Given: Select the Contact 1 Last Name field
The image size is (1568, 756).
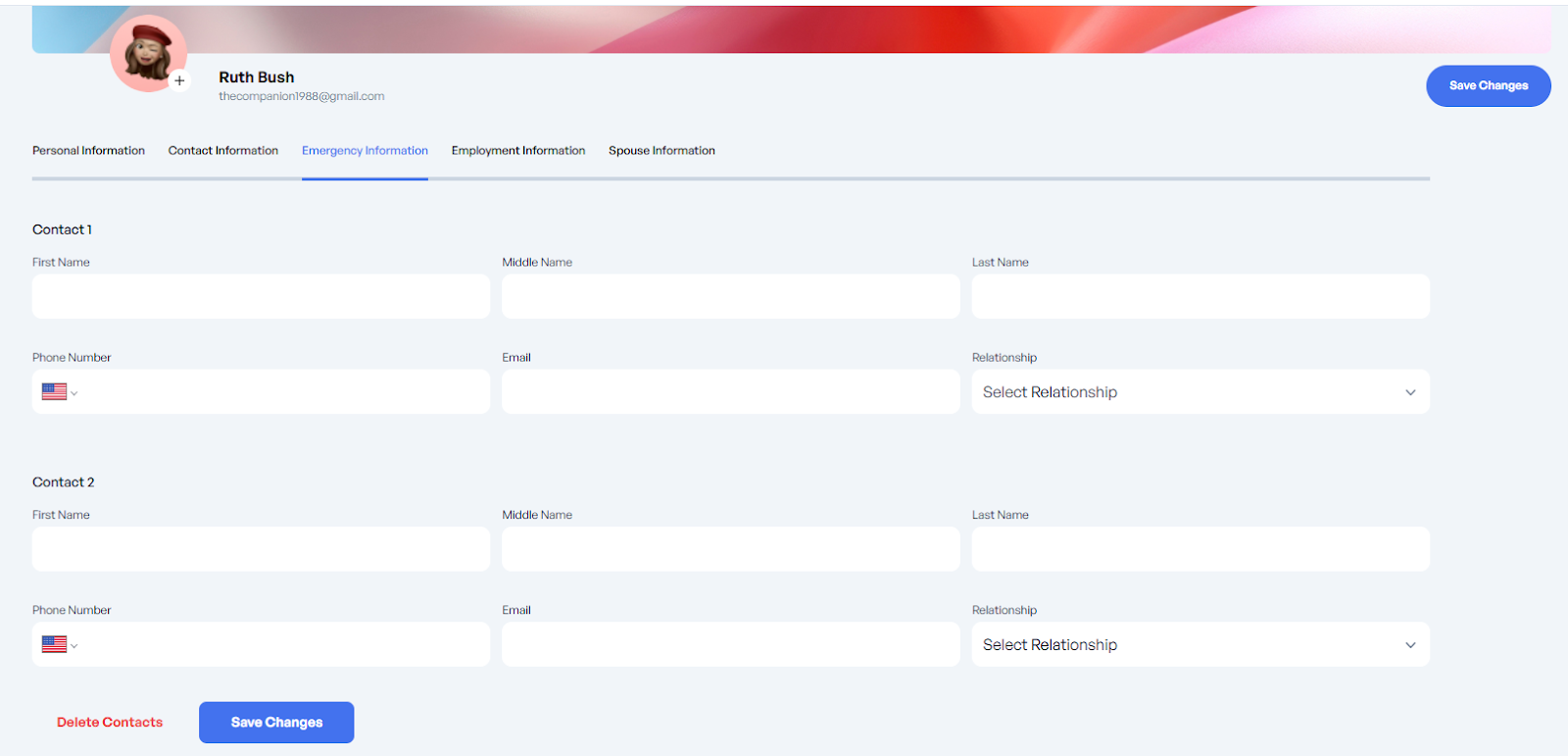Looking at the screenshot, I should tap(1200, 296).
